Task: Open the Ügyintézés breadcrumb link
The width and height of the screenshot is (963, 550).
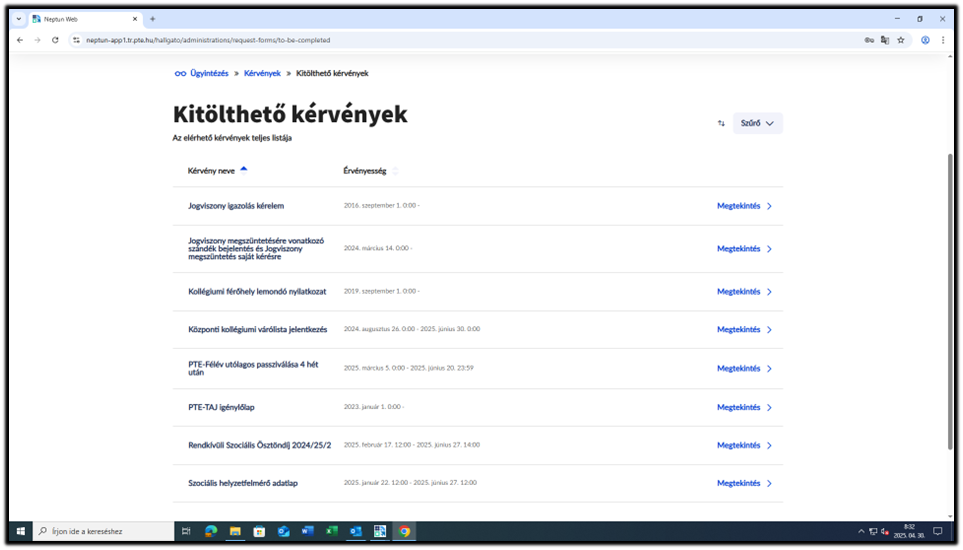Action: click(x=209, y=73)
